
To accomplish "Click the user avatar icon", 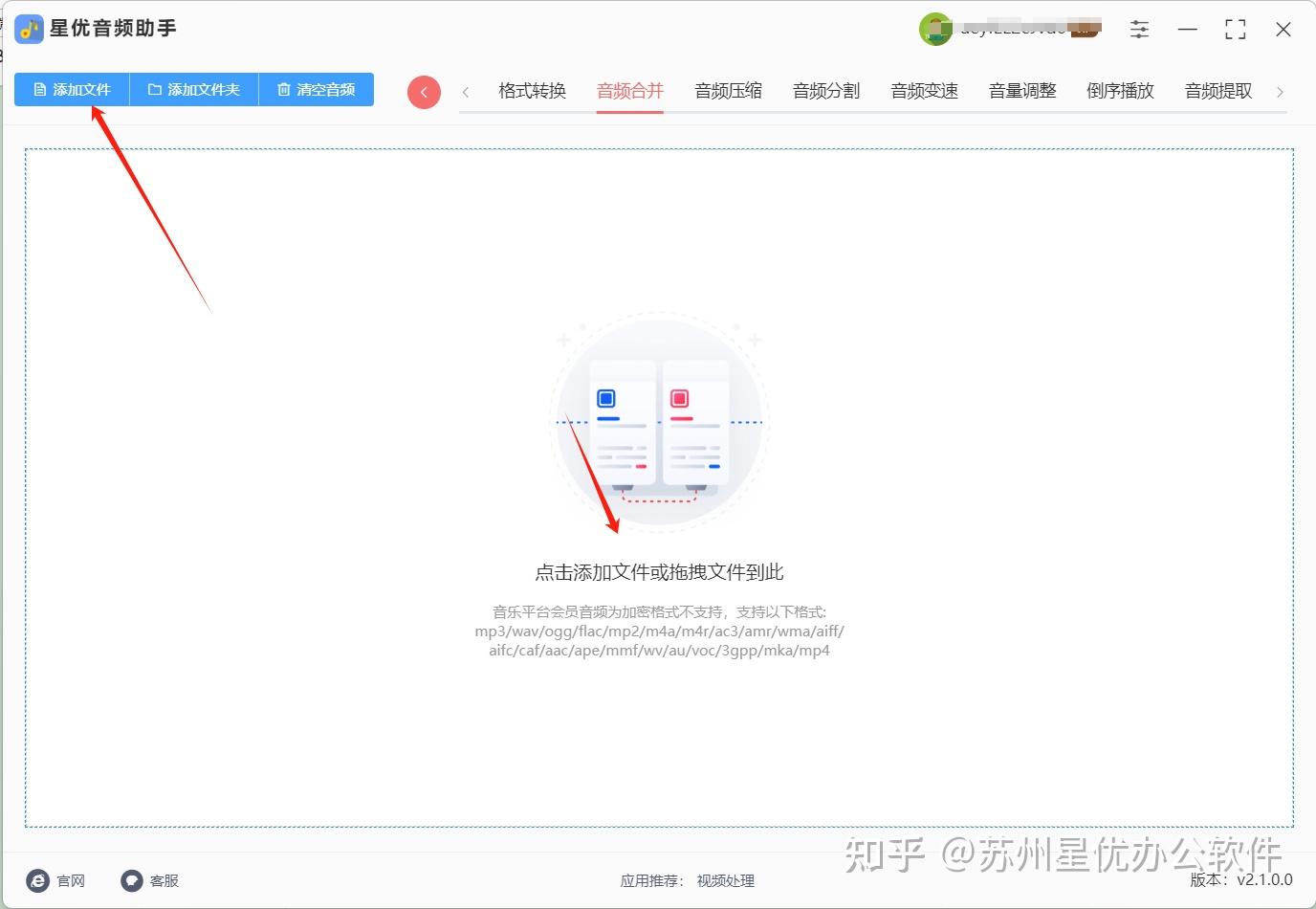I will [935, 30].
